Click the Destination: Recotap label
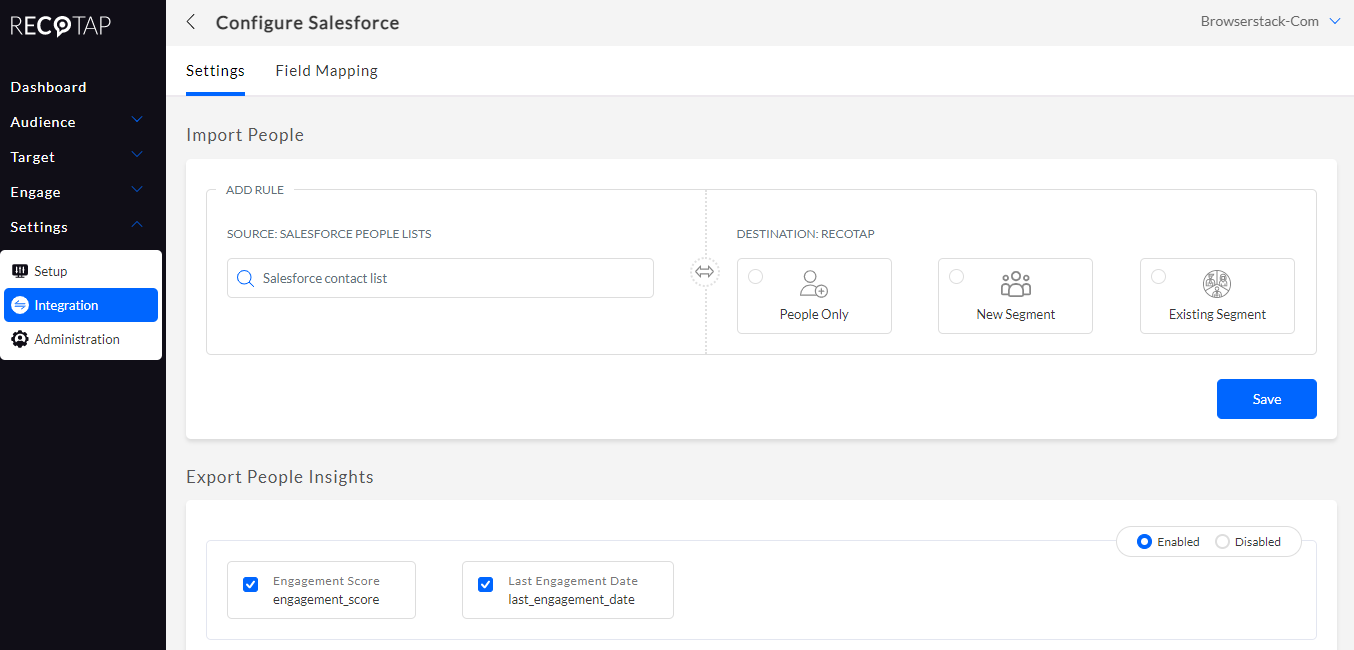This screenshot has height=650, width=1354. point(806,234)
